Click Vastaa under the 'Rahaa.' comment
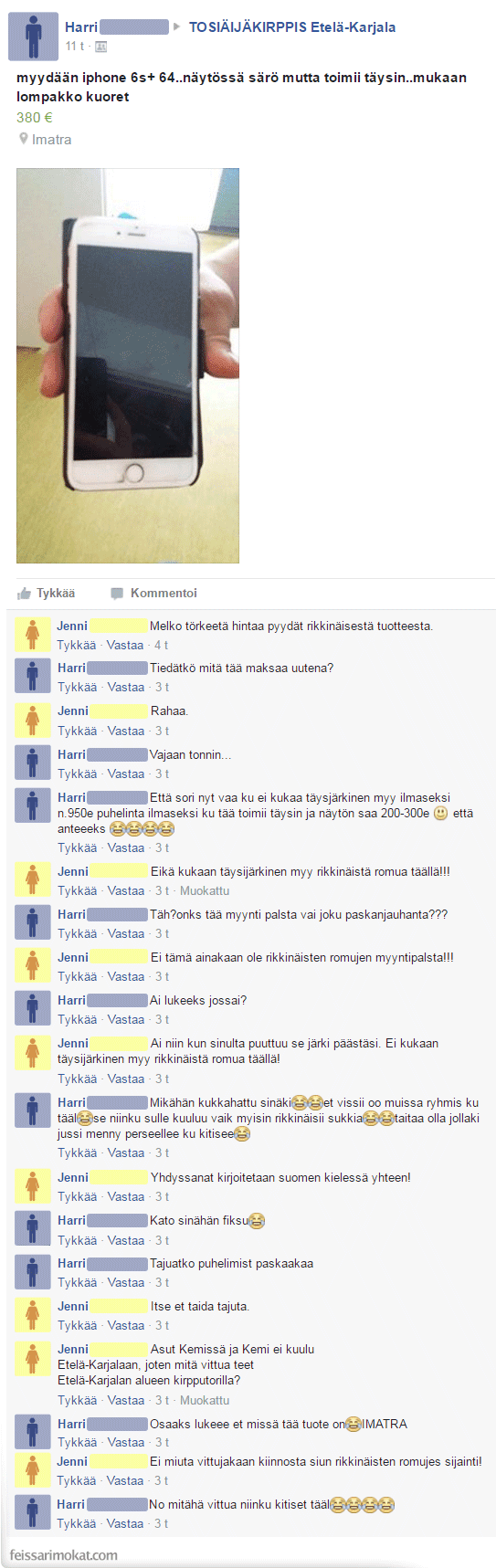This screenshot has width=496, height=1568. 126,731
